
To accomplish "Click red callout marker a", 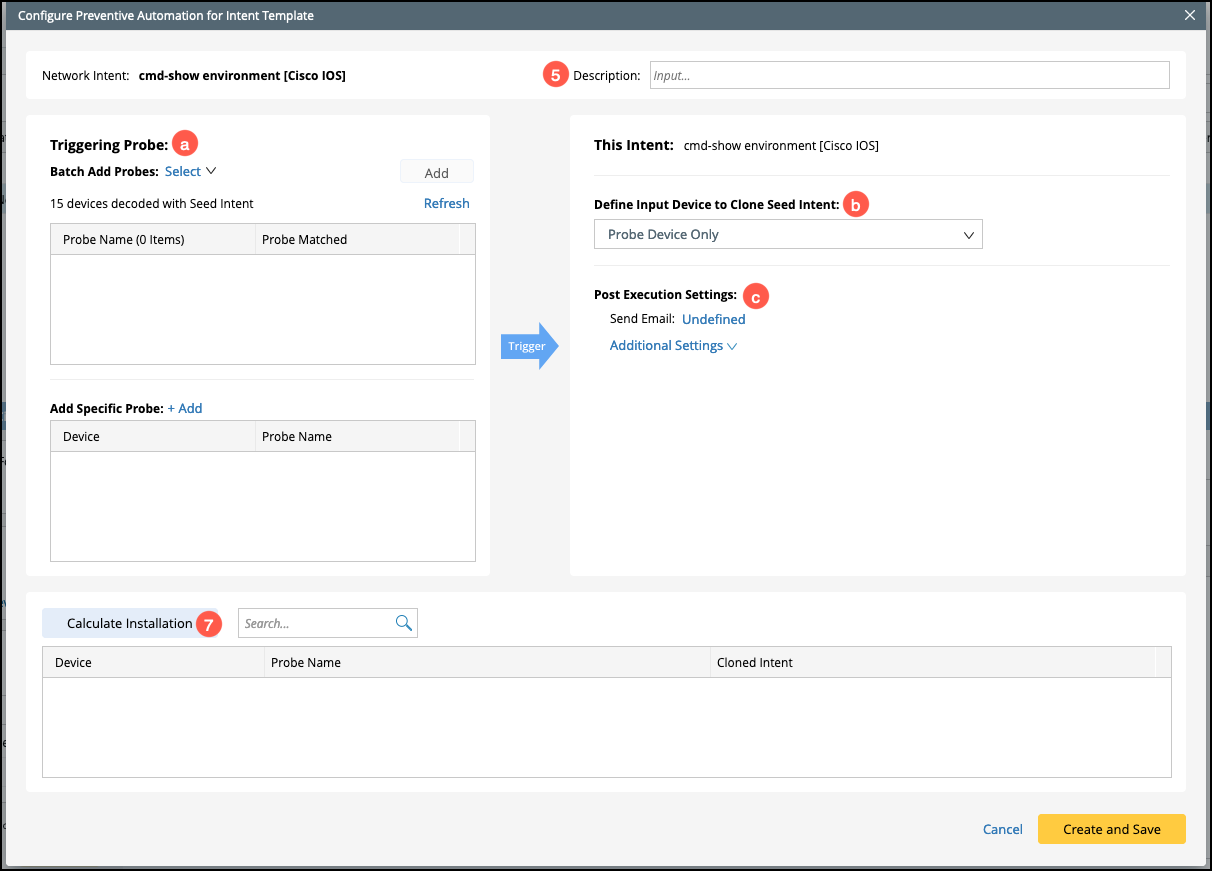I will pos(185,145).
